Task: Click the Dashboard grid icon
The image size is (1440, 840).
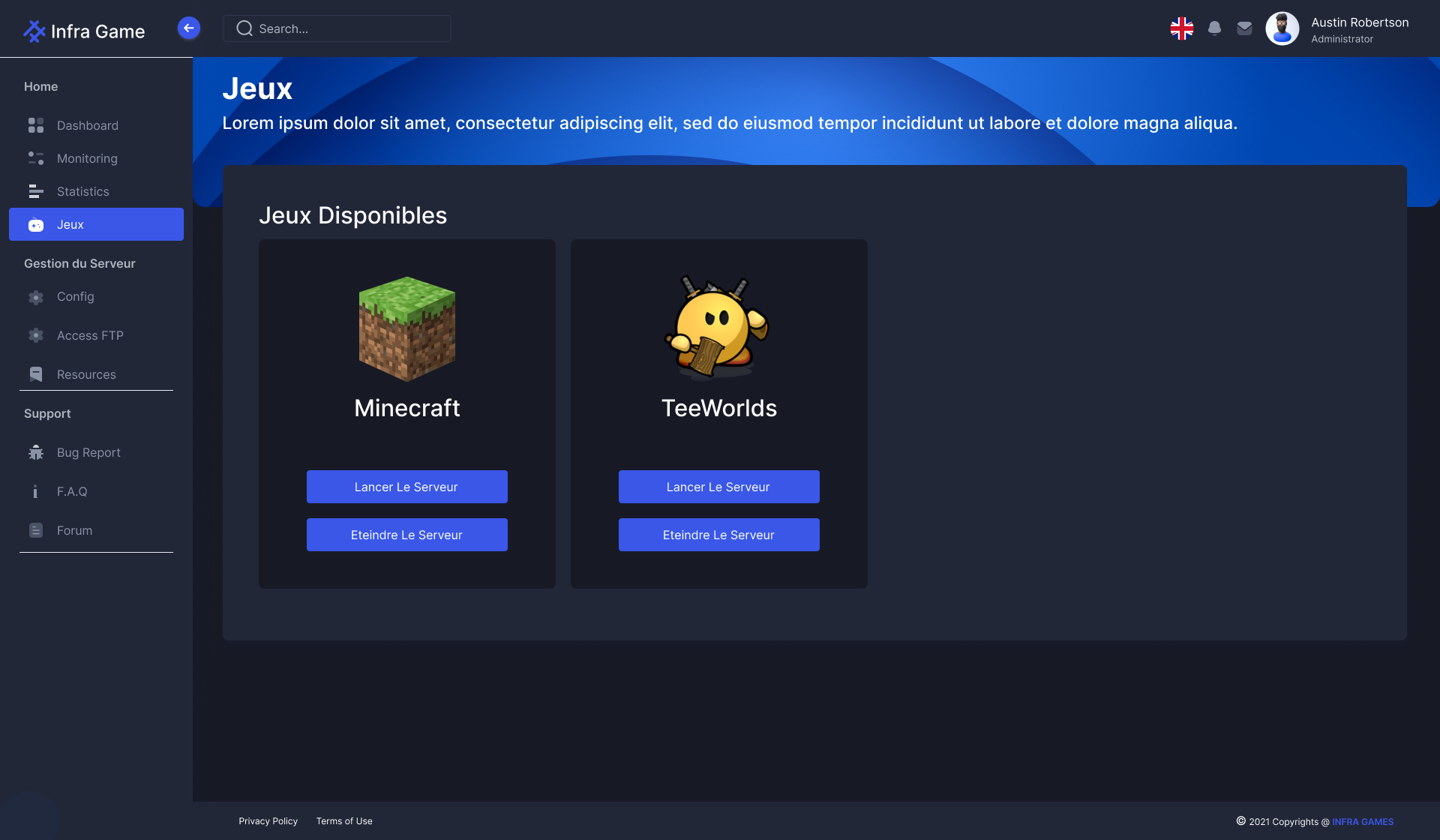Action: coord(36,125)
